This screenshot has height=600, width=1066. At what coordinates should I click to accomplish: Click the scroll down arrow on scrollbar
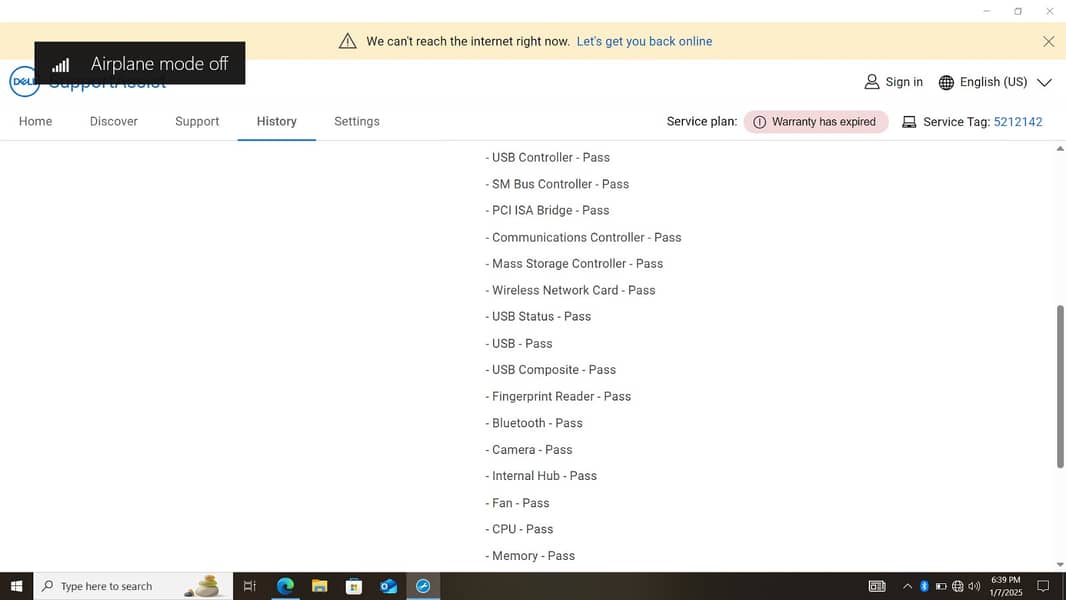pyautogui.click(x=1060, y=565)
